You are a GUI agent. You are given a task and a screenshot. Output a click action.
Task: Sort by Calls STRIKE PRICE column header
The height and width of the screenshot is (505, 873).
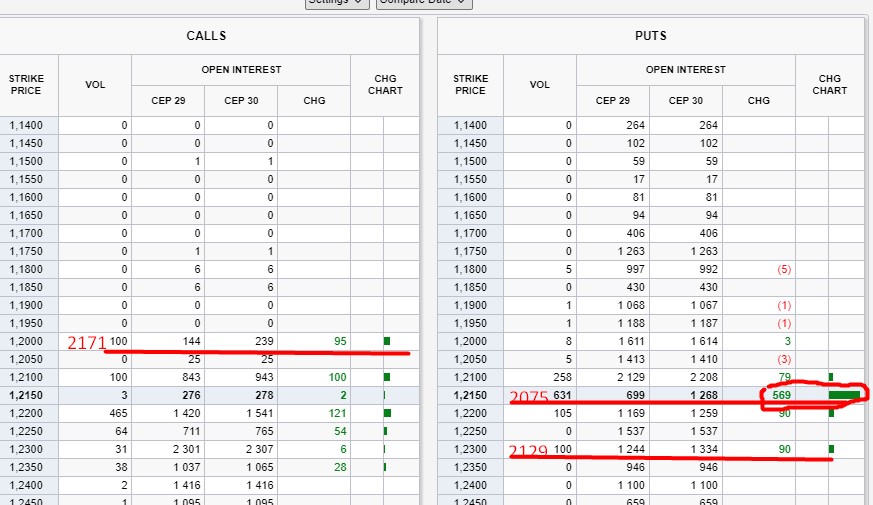tap(27, 84)
